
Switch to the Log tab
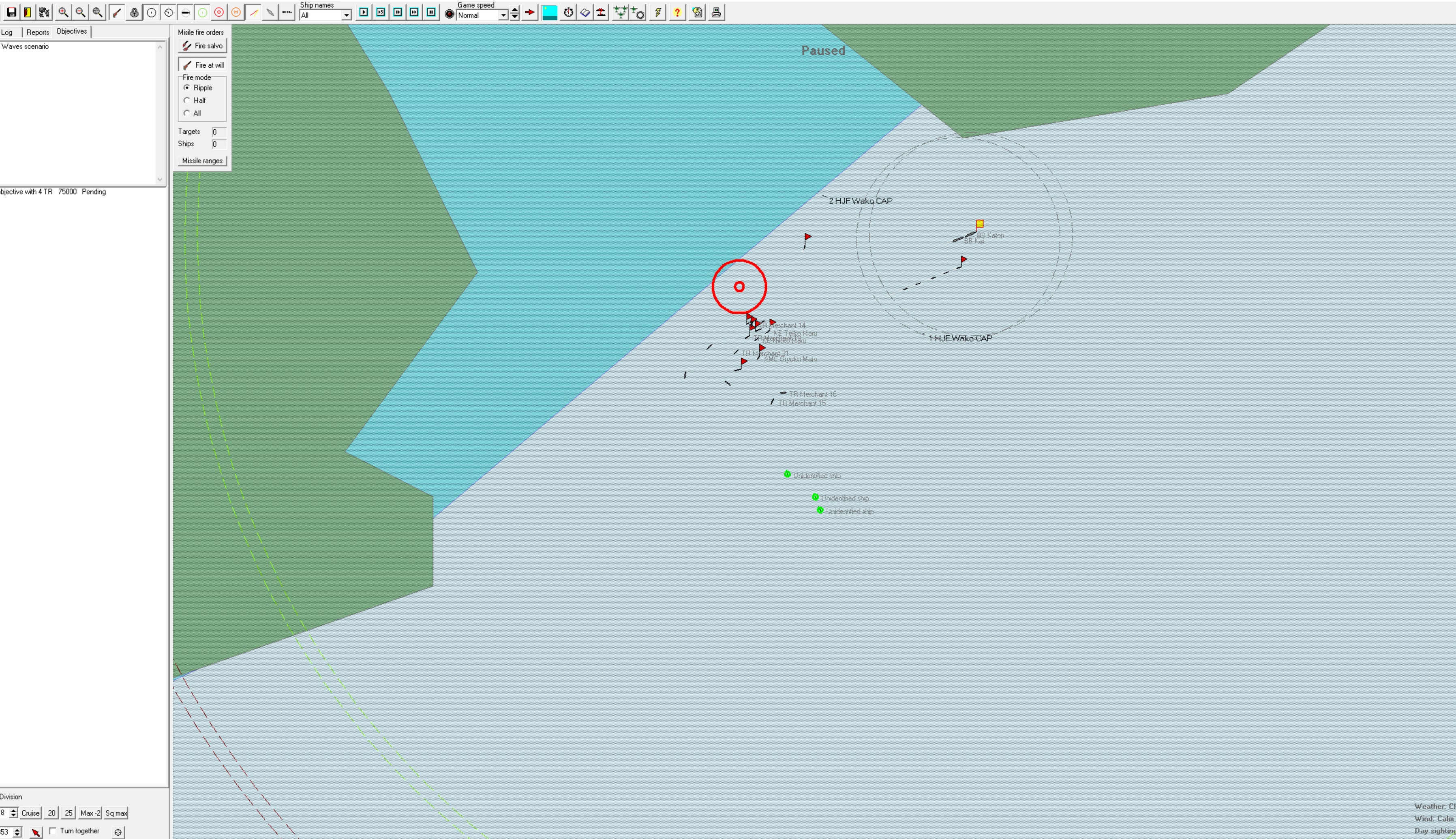tap(7, 32)
